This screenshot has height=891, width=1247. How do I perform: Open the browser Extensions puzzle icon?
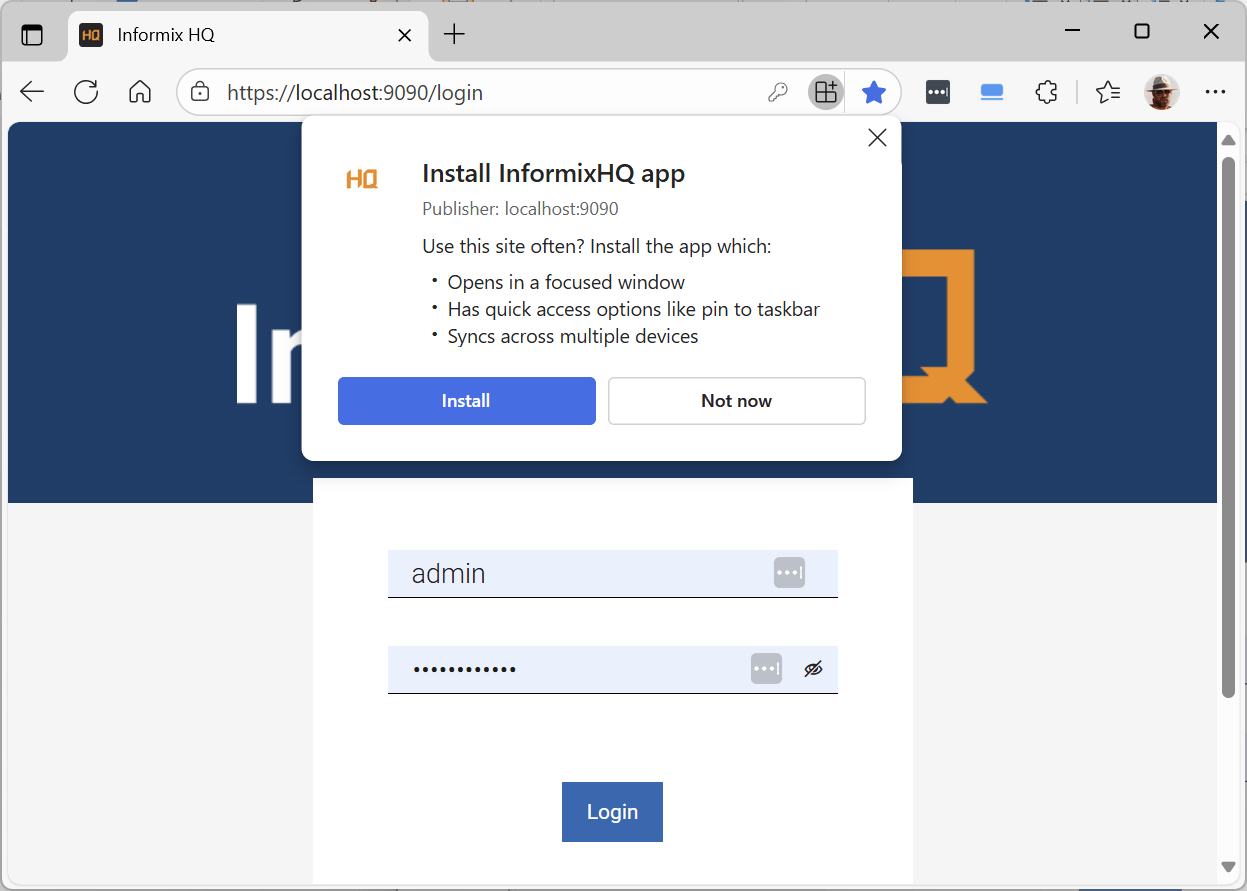1046,93
